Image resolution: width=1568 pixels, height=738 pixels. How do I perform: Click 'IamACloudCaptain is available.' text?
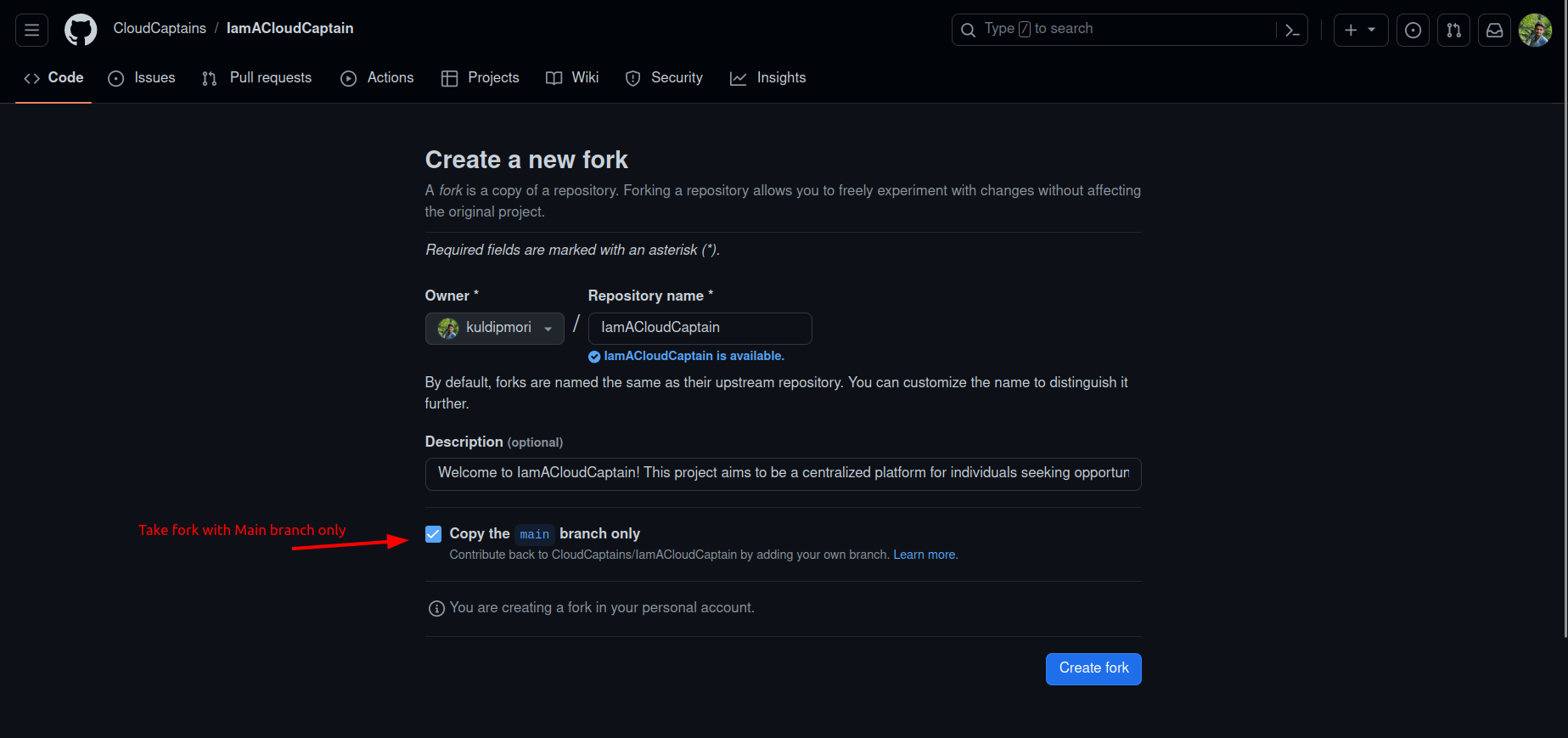point(694,356)
